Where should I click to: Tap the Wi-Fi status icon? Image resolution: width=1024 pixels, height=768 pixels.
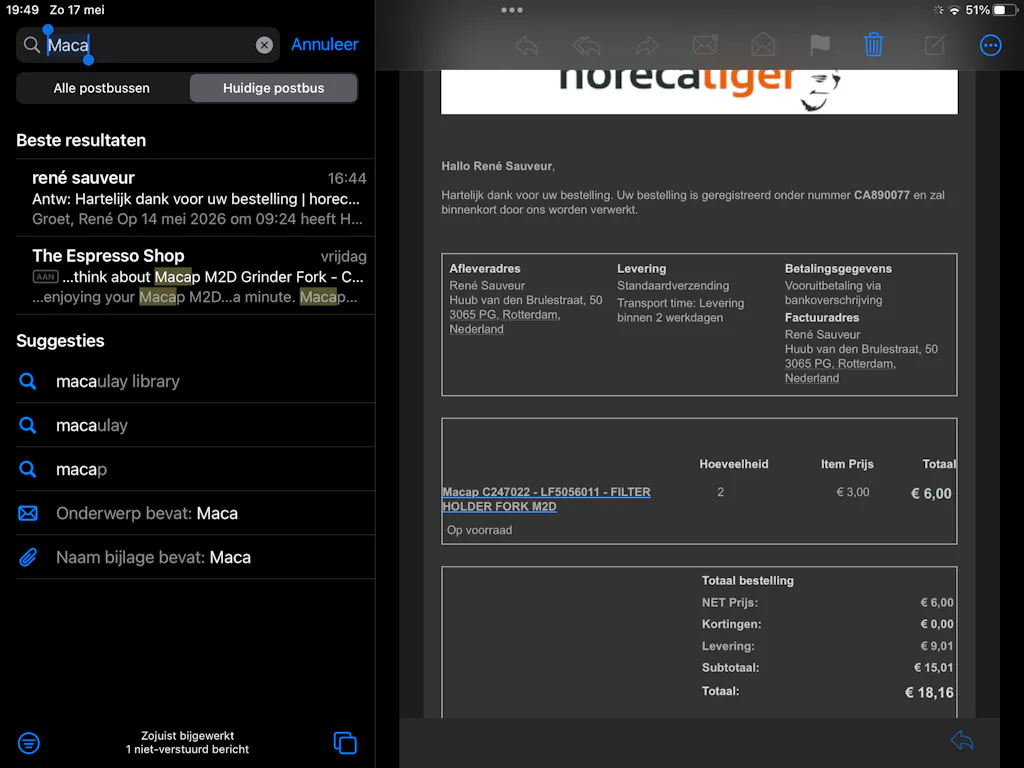point(955,10)
